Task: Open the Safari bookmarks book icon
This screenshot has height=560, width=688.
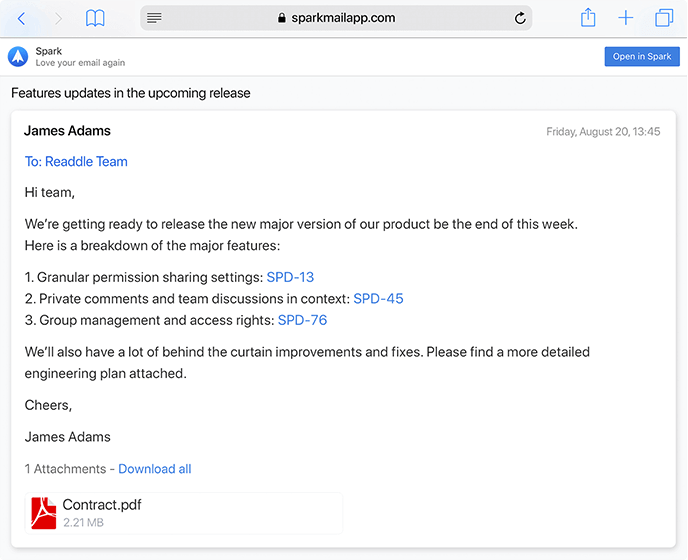Action: (95, 18)
